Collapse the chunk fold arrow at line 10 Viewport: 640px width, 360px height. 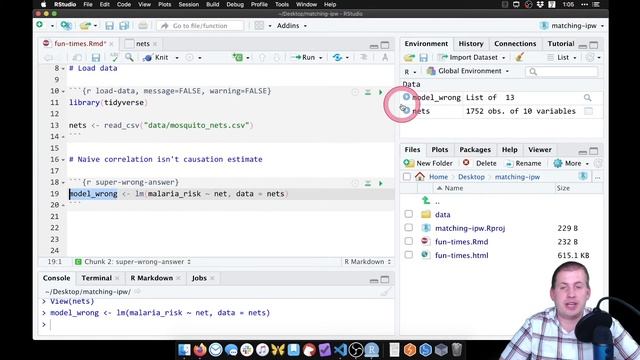[x=63, y=91]
